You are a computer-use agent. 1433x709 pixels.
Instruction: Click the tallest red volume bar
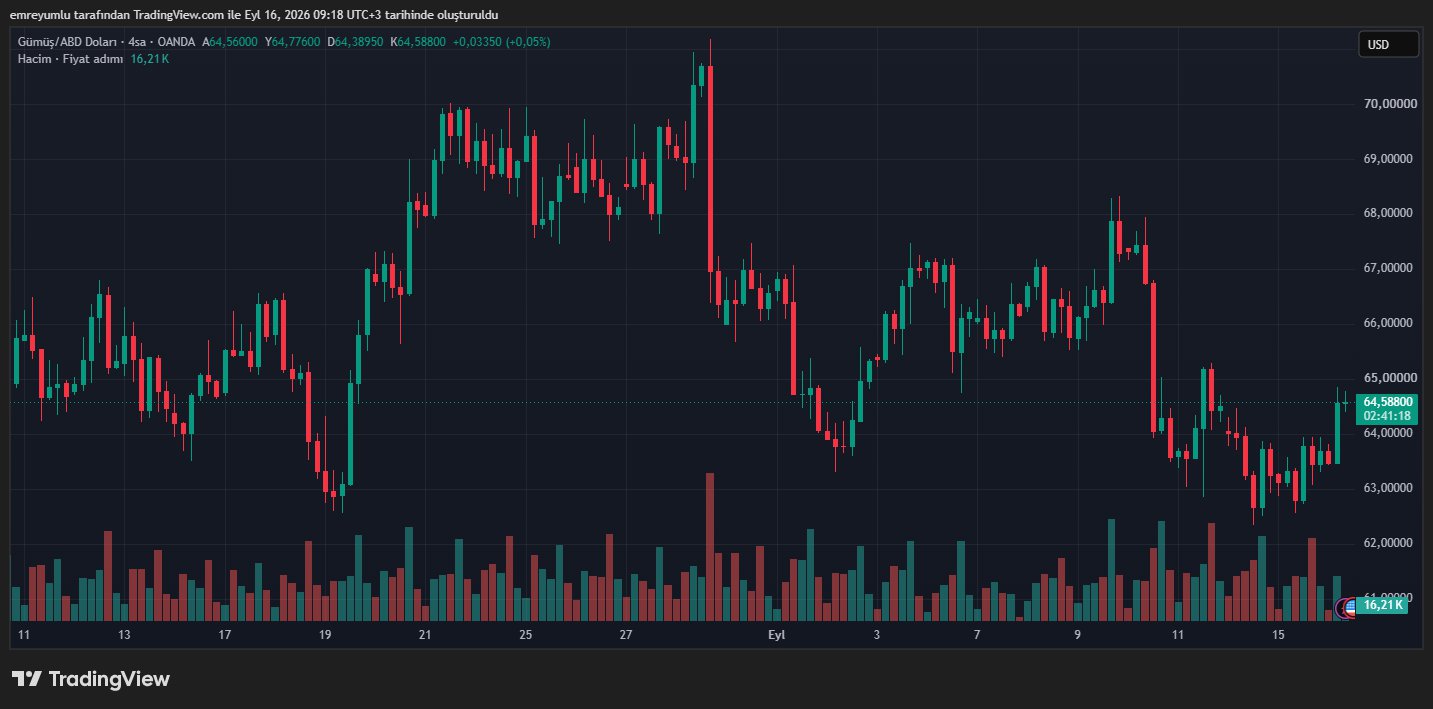(710, 546)
